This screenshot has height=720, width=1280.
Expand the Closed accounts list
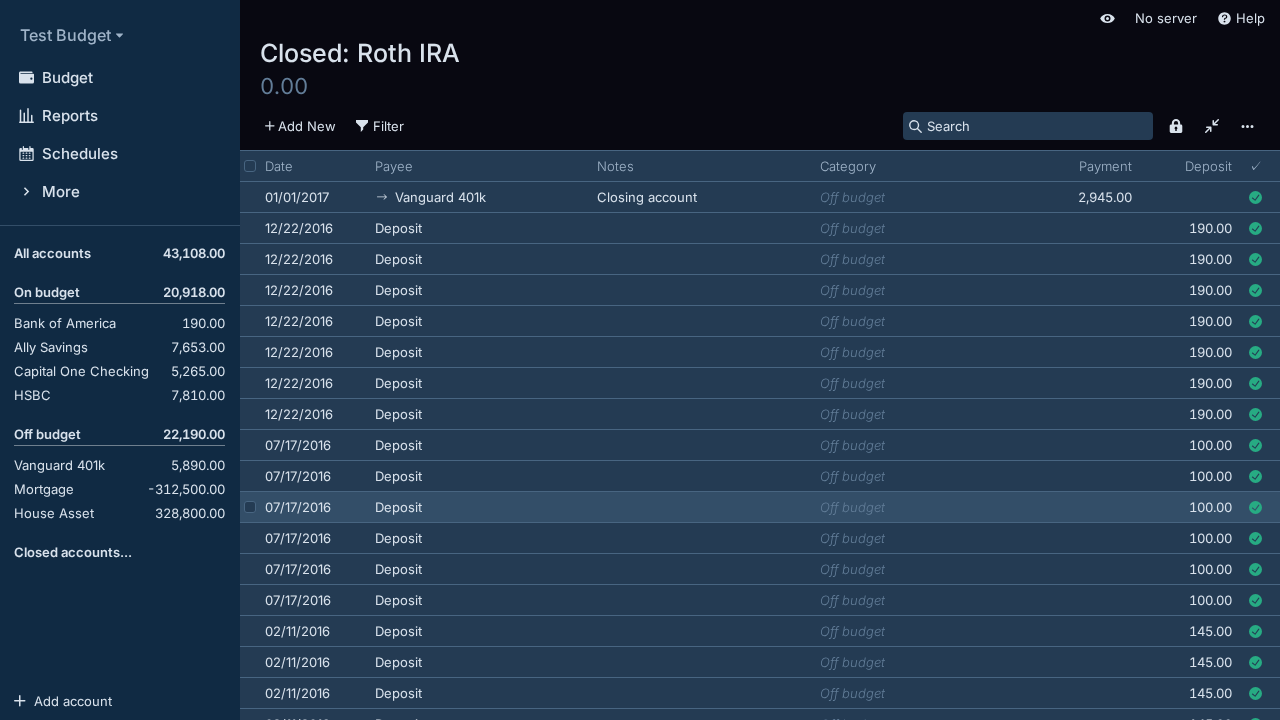pos(73,552)
